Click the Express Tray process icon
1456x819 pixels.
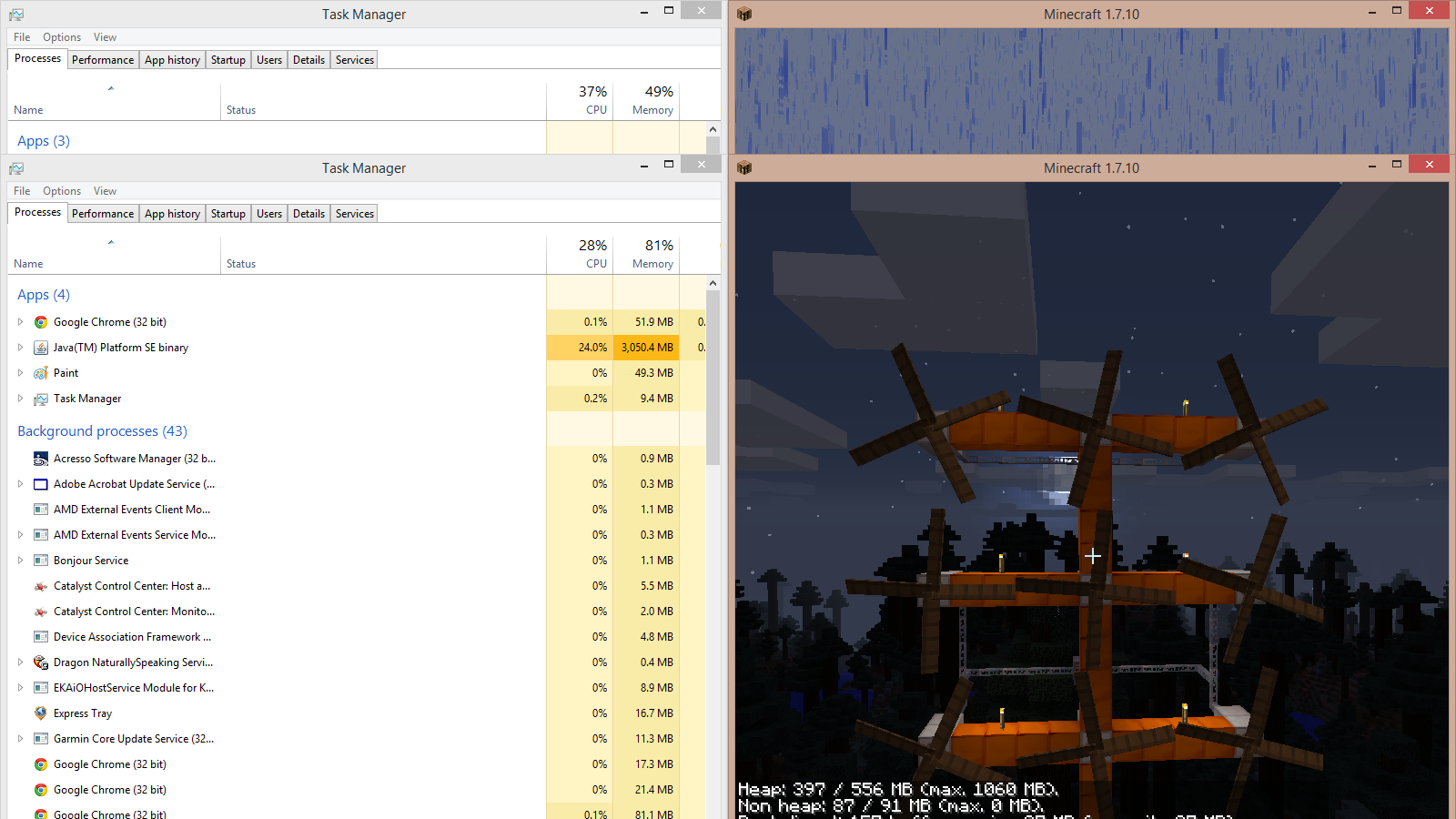[41, 713]
